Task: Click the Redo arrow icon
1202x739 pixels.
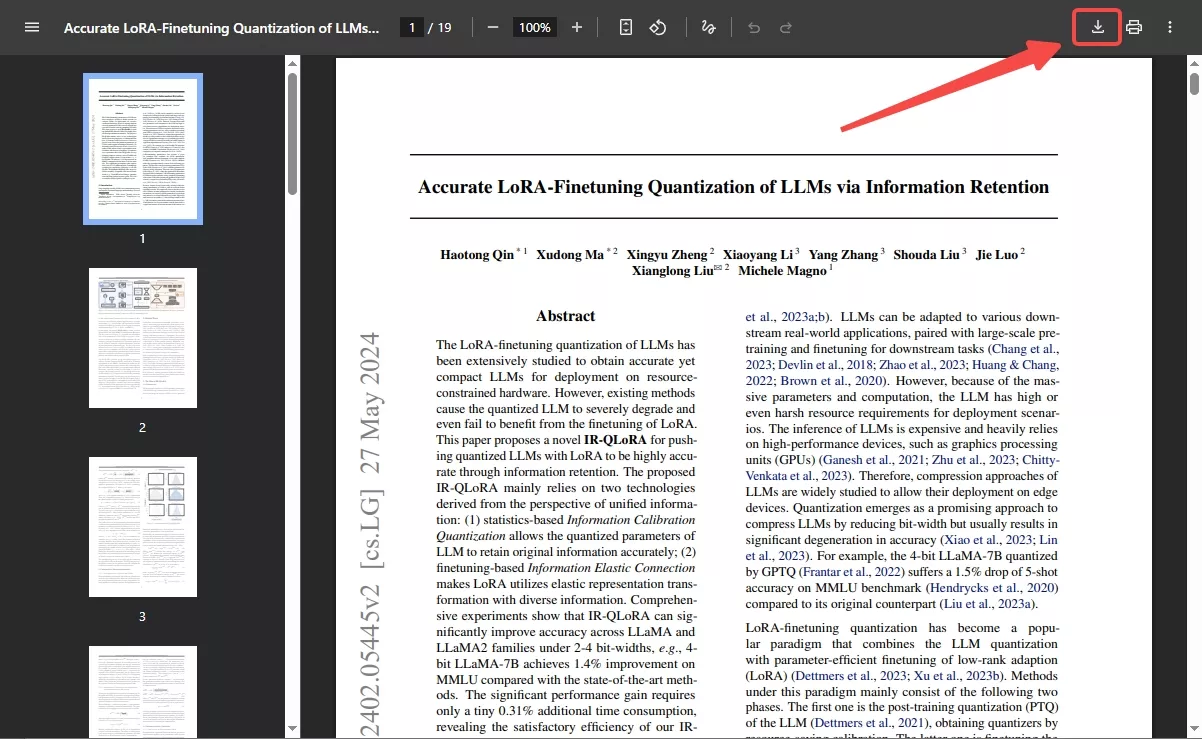Action: click(786, 27)
